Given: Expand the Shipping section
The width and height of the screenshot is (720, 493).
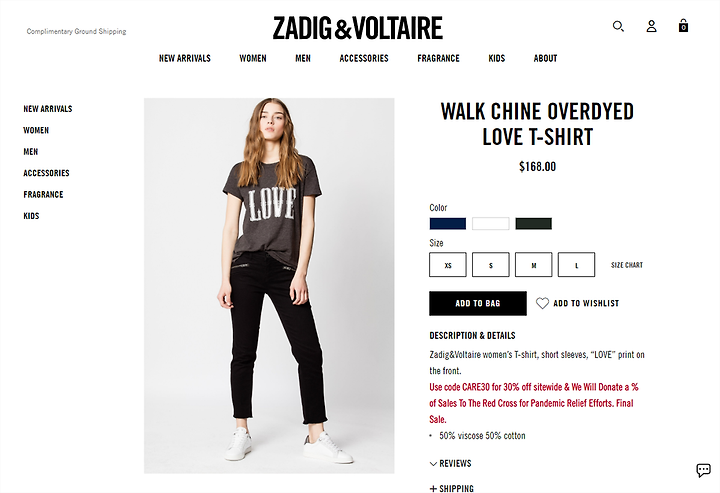Looking at the screenshot, I should click(452, 488).
